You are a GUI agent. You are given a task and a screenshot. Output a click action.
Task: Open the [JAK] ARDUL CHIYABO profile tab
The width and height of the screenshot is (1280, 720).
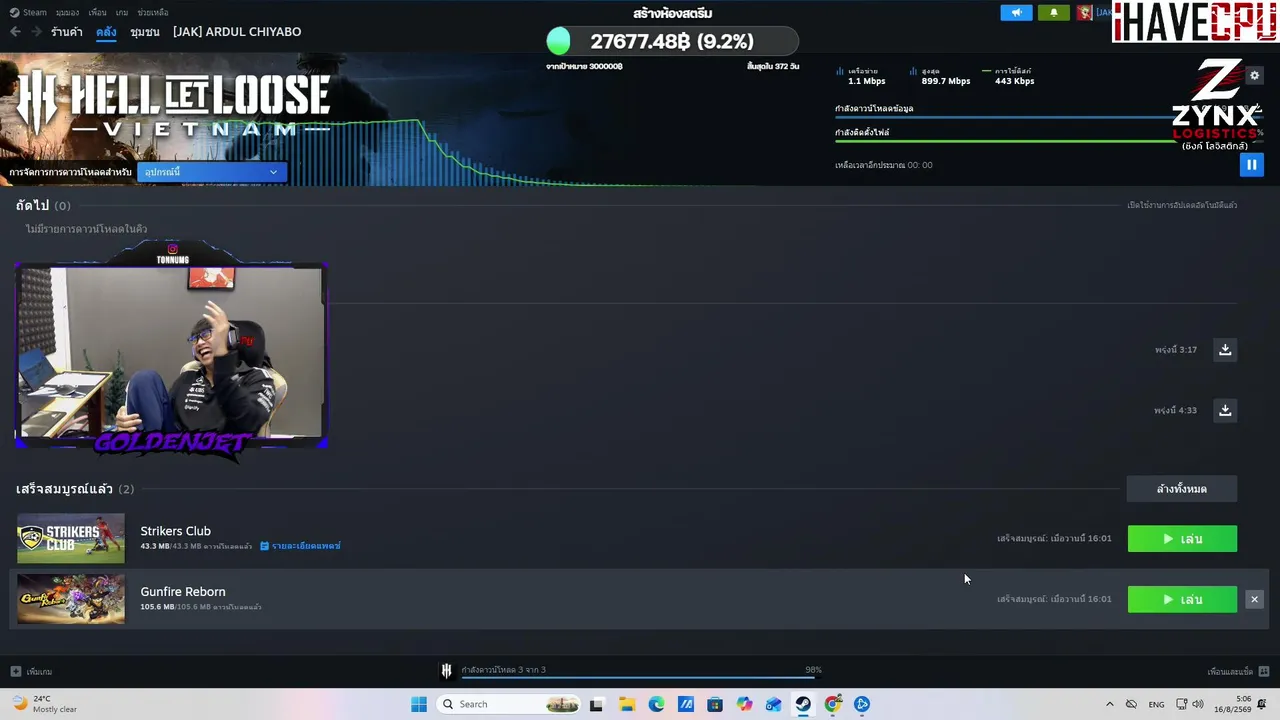(x=237, y=32)
